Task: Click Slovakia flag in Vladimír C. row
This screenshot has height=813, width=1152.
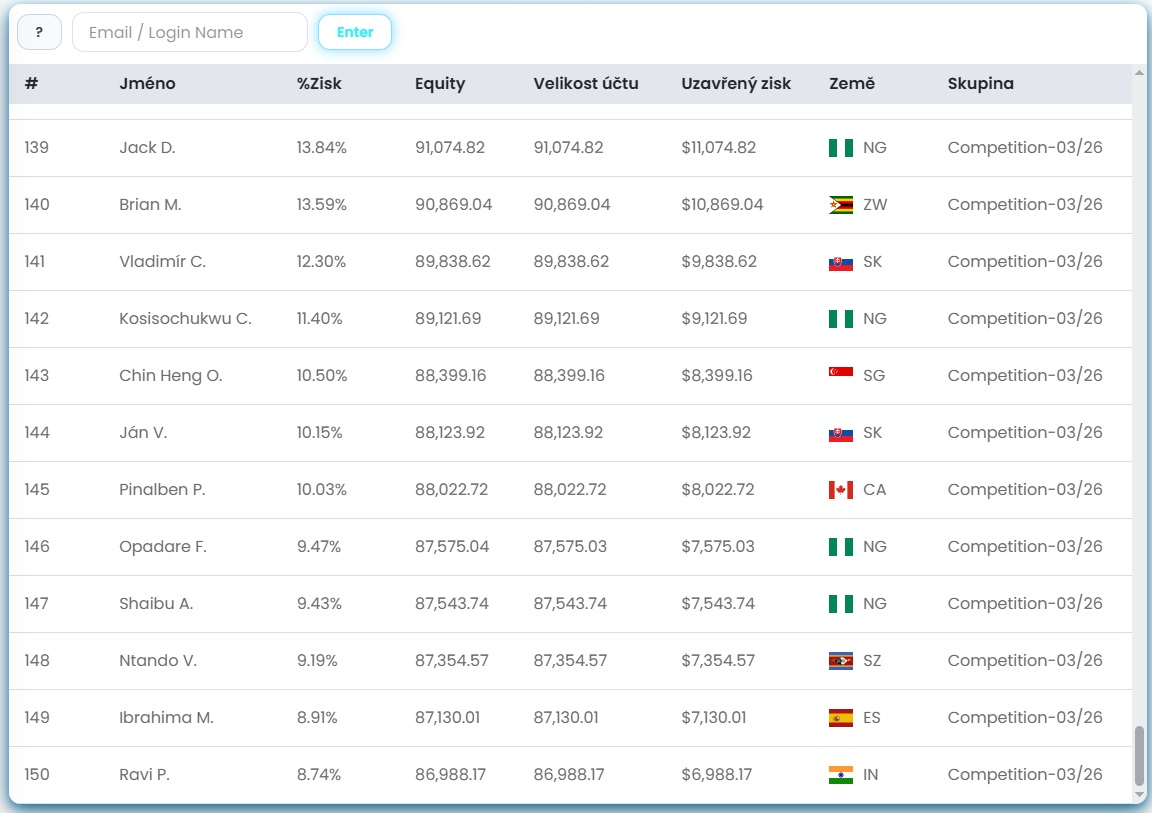Action: tap(840, 262)
